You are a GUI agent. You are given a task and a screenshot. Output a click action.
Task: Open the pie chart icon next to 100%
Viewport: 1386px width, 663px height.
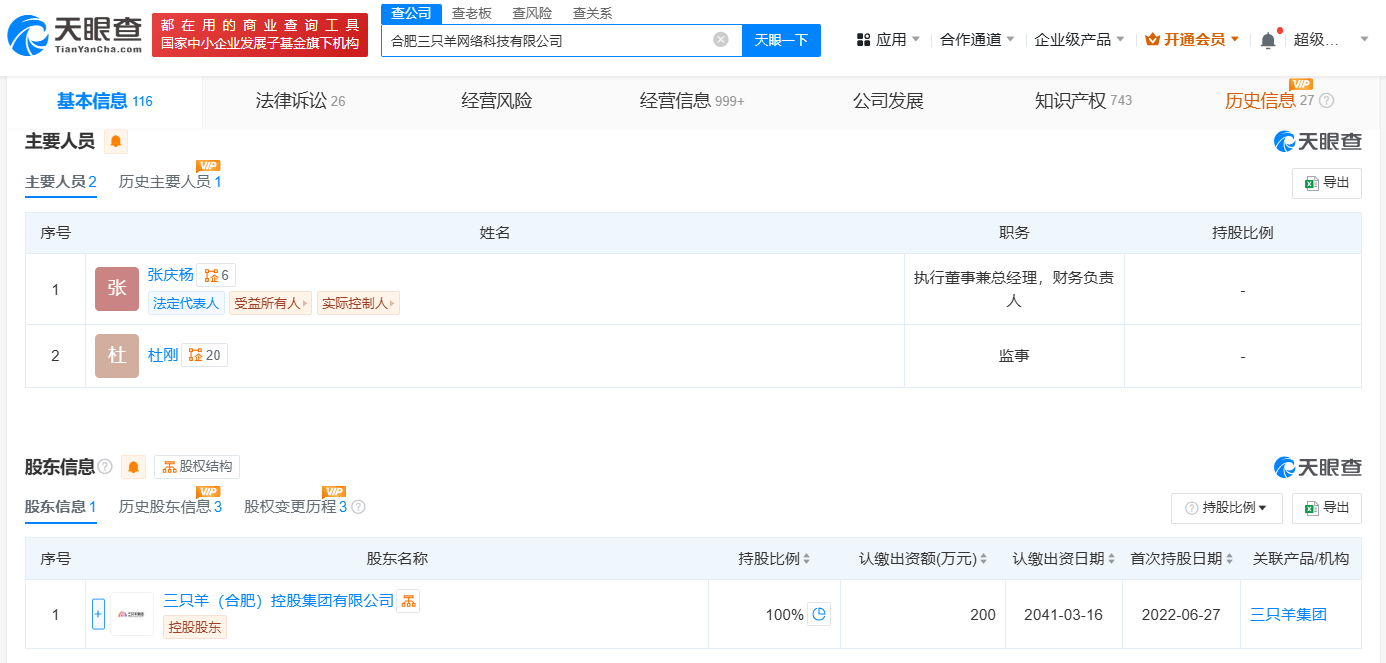click(819, 614)
